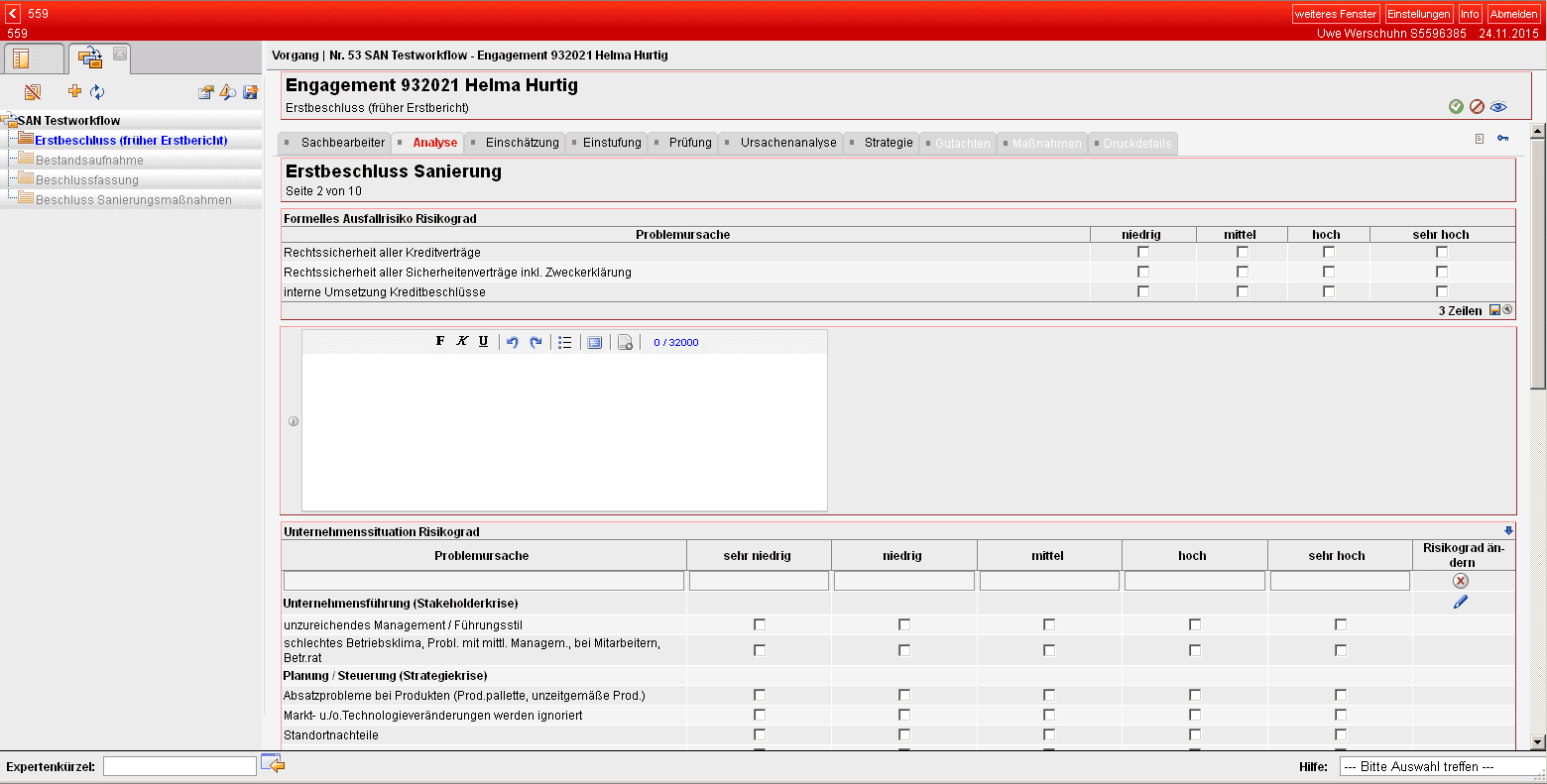Switch to the Prüfung tab
The image size is (1547, 784).
click(683, 143)
